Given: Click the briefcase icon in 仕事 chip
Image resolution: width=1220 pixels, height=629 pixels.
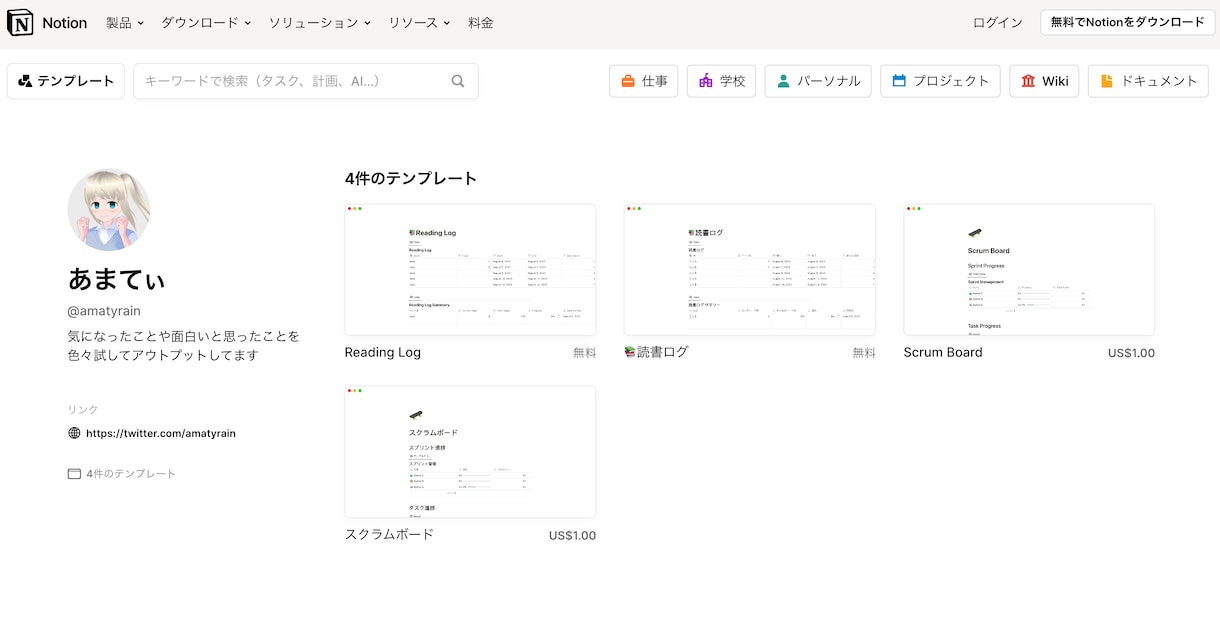Looking at the screenshot, I should 628,81.
